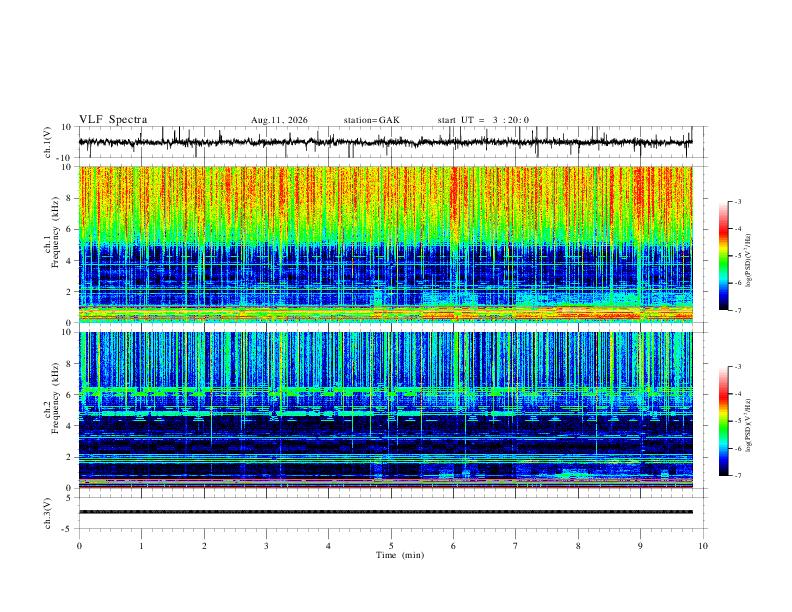The image size is (792, 612).
Task: Click the 10 minute tick on Time axis
Action: point(703,546)
